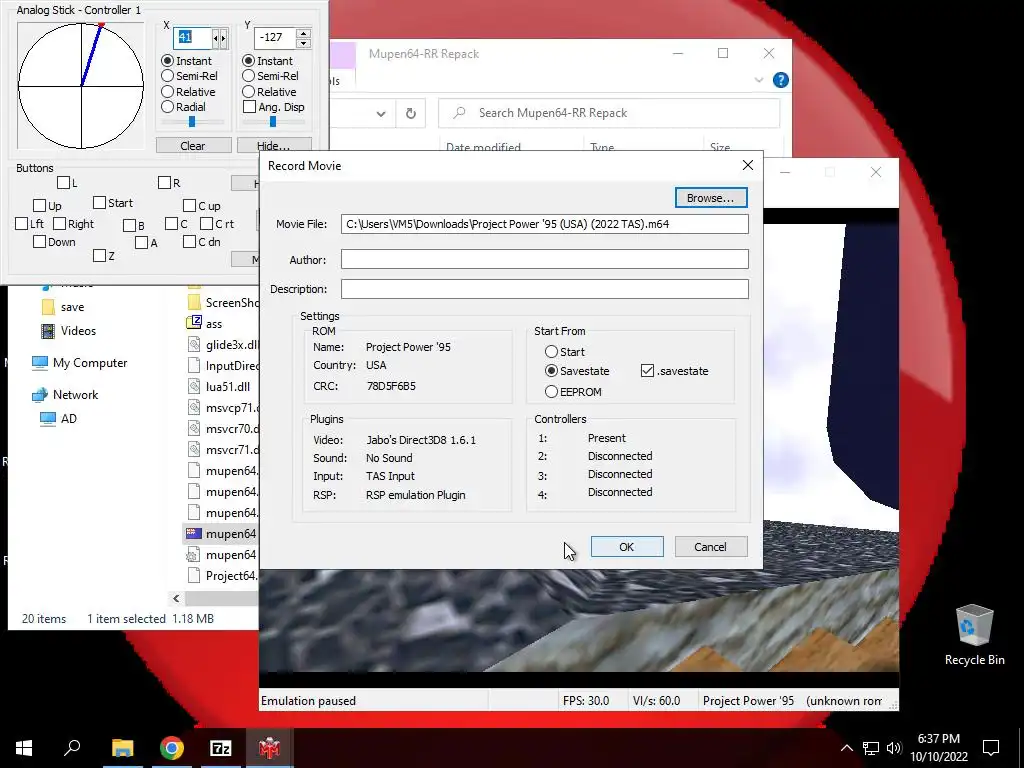
Task: Adjust the X sensitivity slider
Action: [193, 122]
